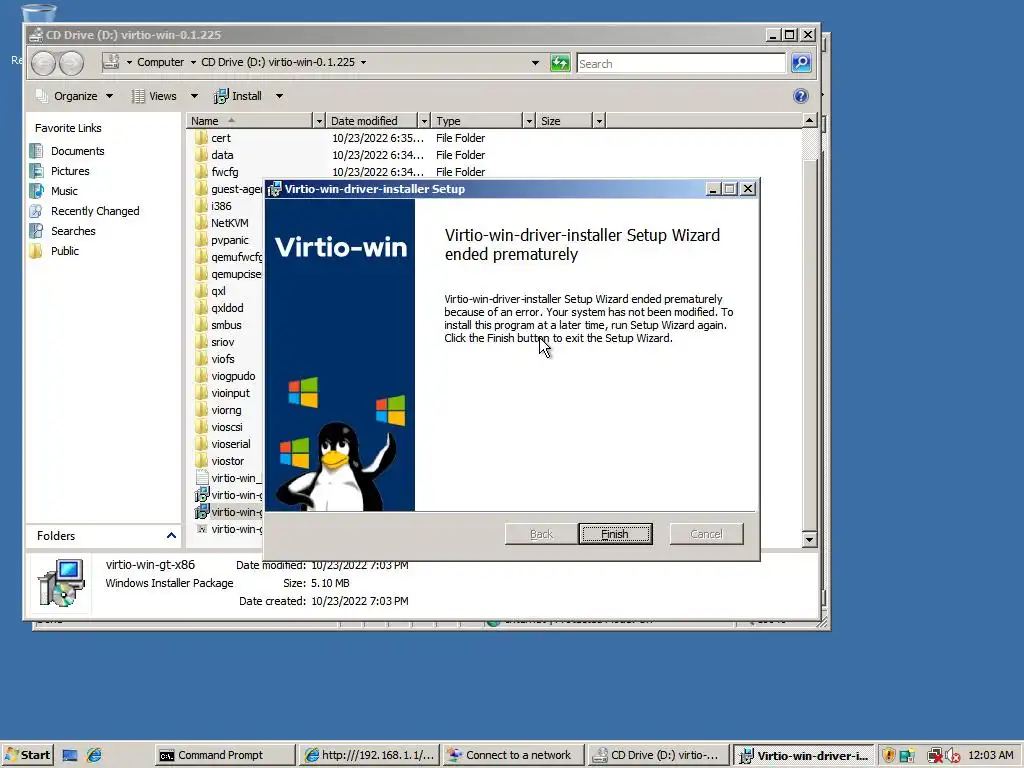Select the fwcfg folder
This screenshot has width=1024, height=768.
225,172
